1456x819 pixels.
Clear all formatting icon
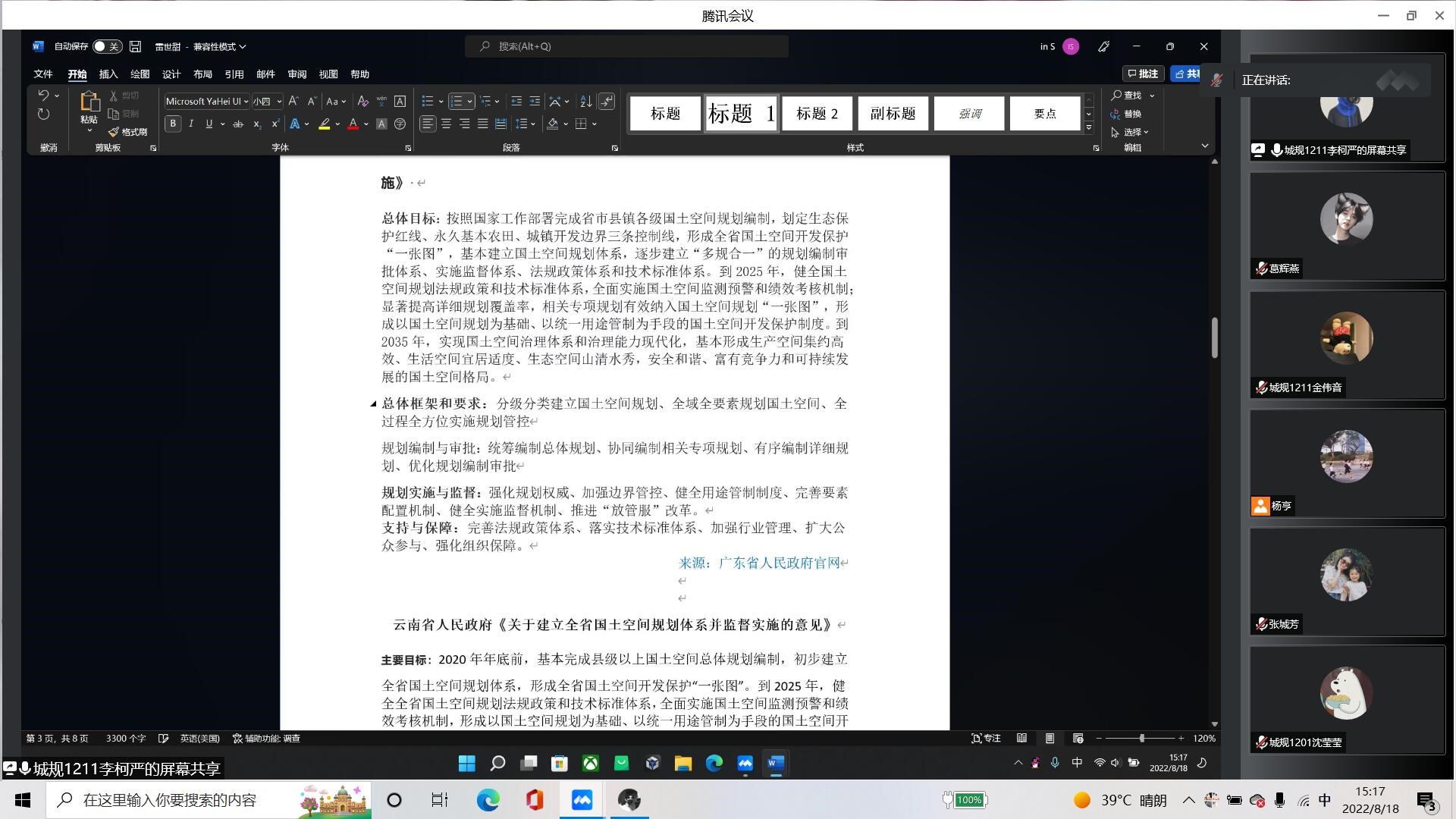[362, 101]
